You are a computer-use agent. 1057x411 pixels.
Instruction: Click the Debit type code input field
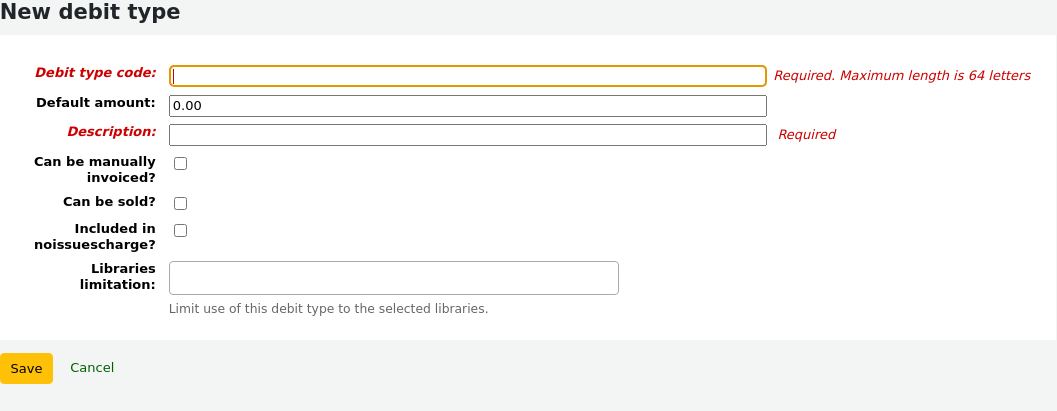point(467,76)
